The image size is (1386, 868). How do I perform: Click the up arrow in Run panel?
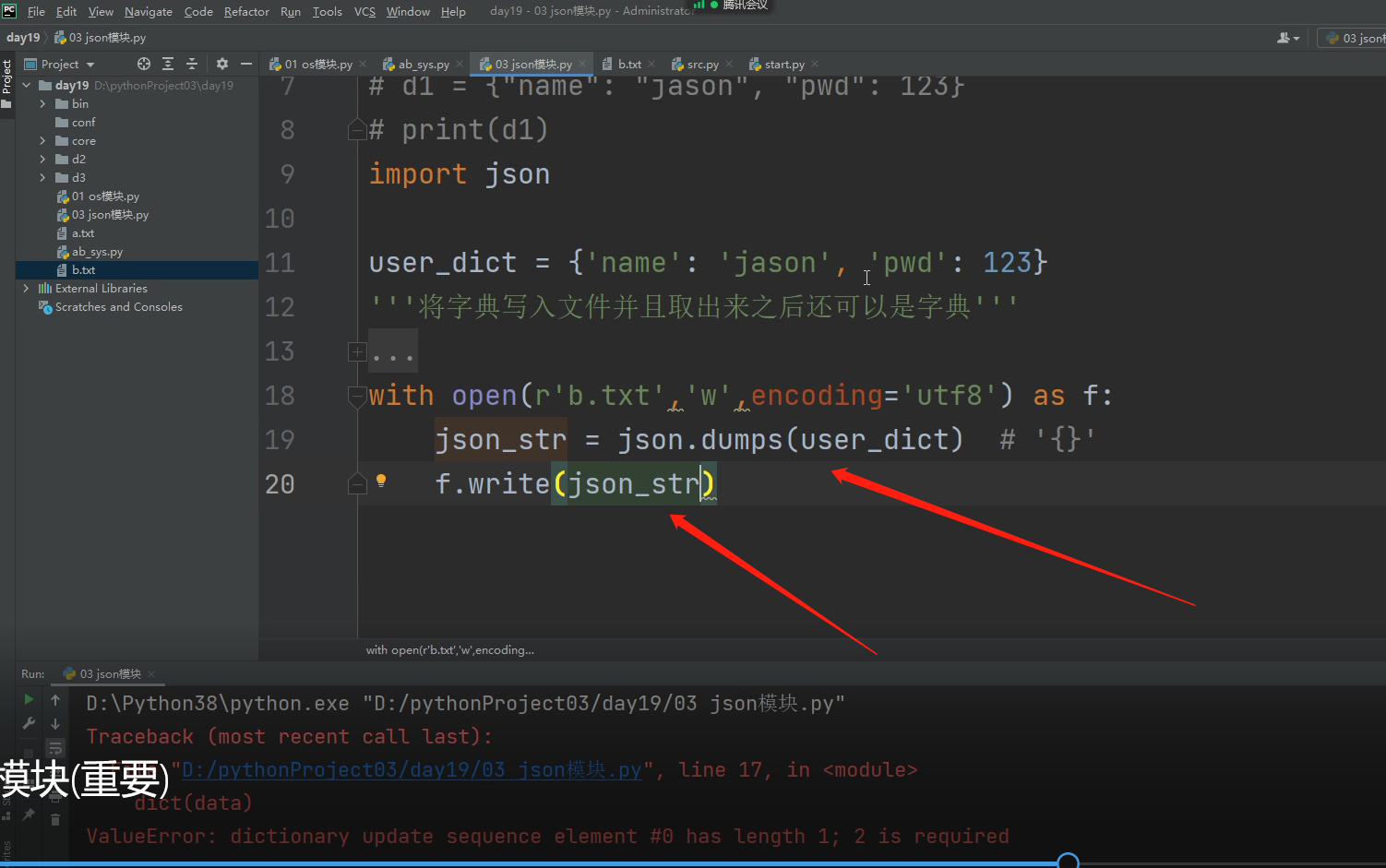[x=55, y=700]
